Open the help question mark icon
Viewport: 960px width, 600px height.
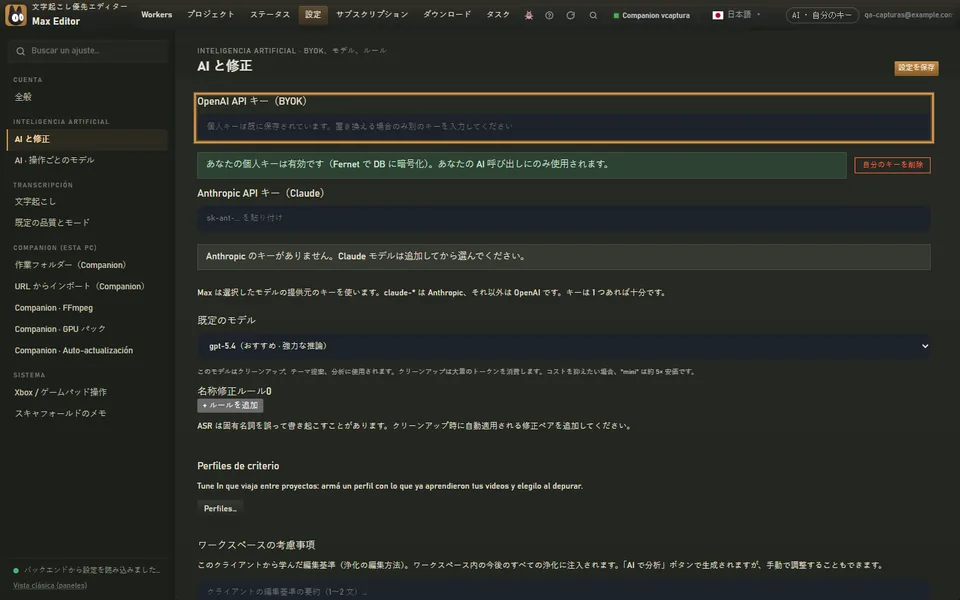549,15
